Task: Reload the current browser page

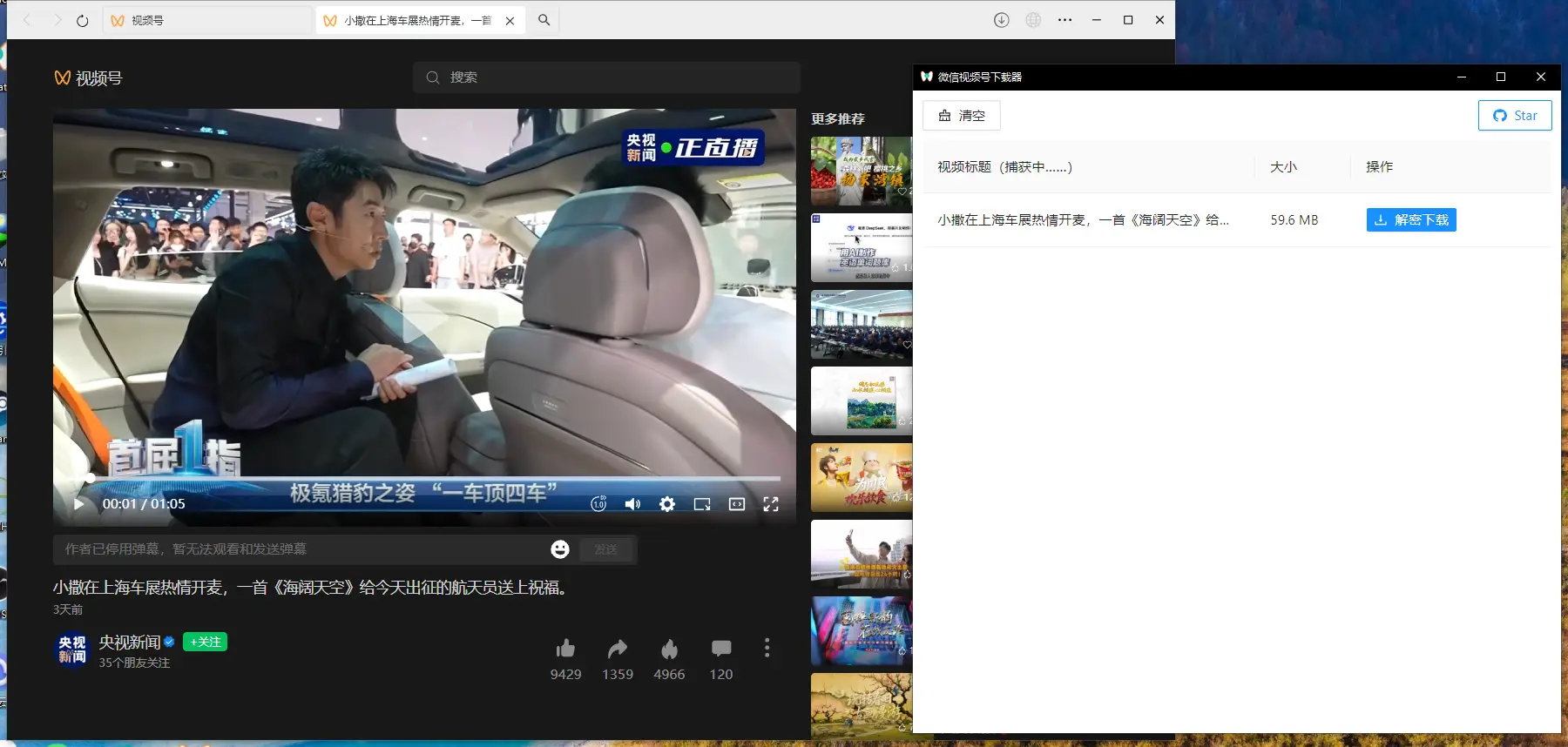Action: click(x=83, y=20)
